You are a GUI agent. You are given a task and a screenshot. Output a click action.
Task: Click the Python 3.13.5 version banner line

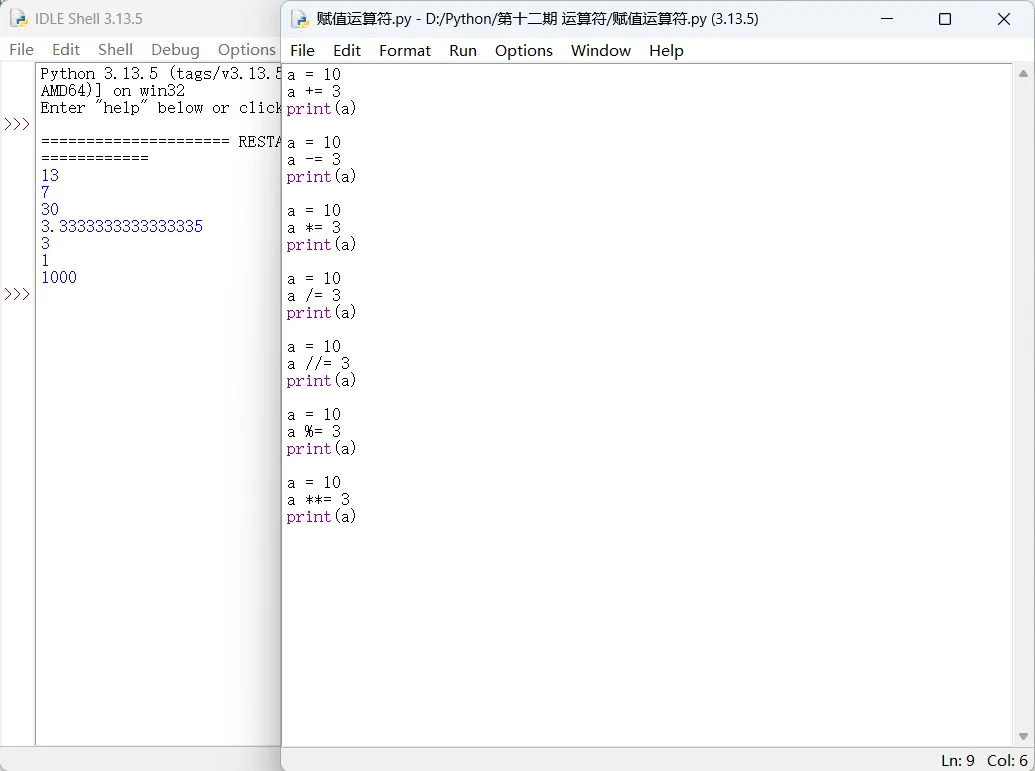(160, 74)
